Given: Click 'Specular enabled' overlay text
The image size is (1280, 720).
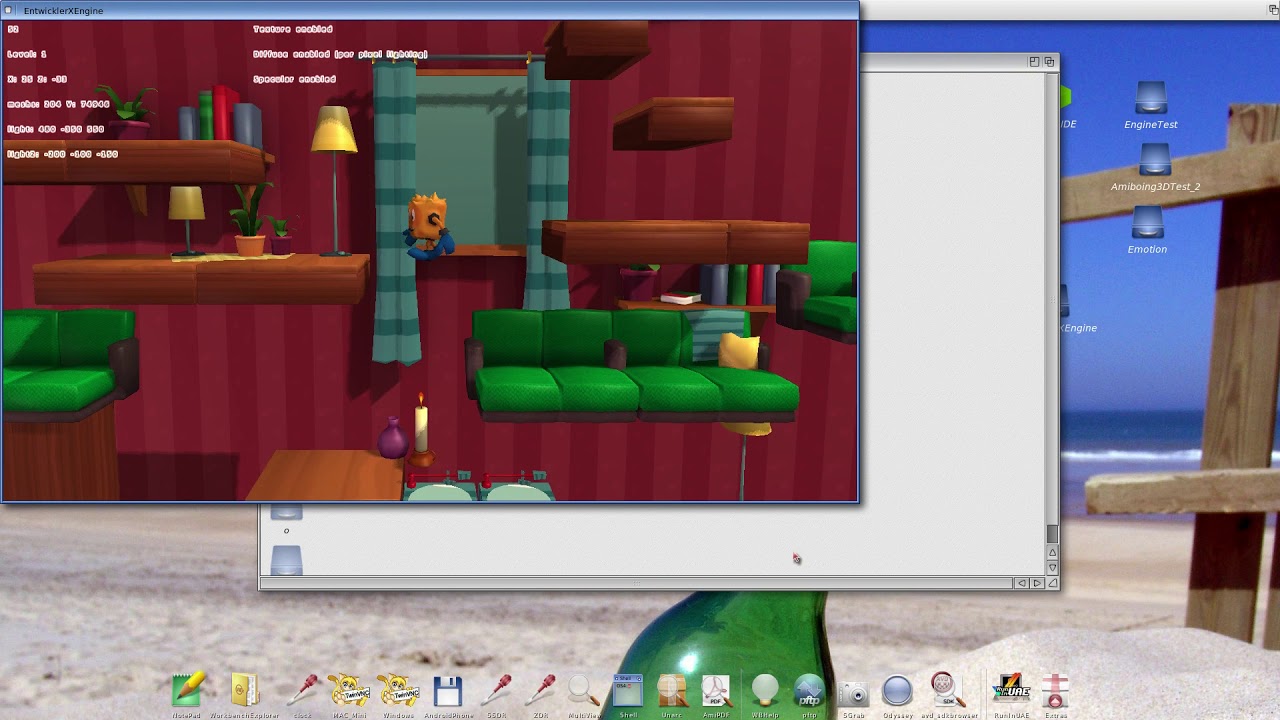Looking at the screenshot, I should click(x=294, y=79).
